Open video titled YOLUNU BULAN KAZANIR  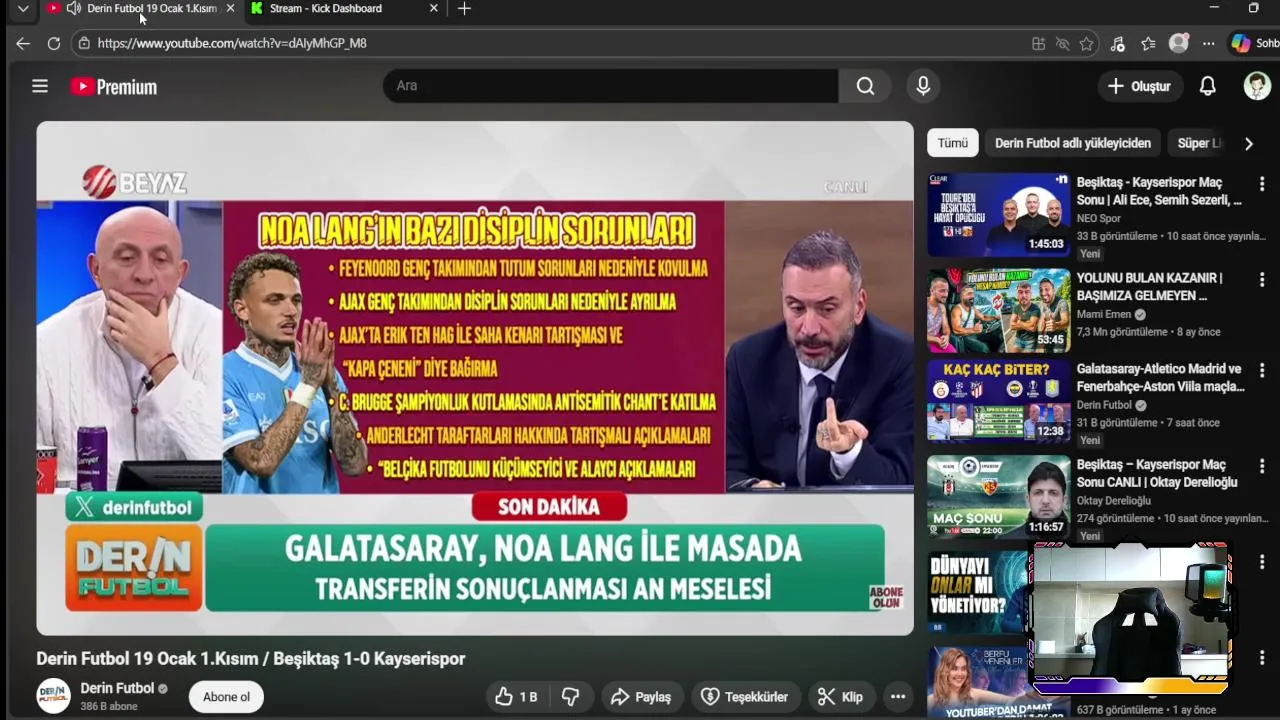[x=1149, y=286]
